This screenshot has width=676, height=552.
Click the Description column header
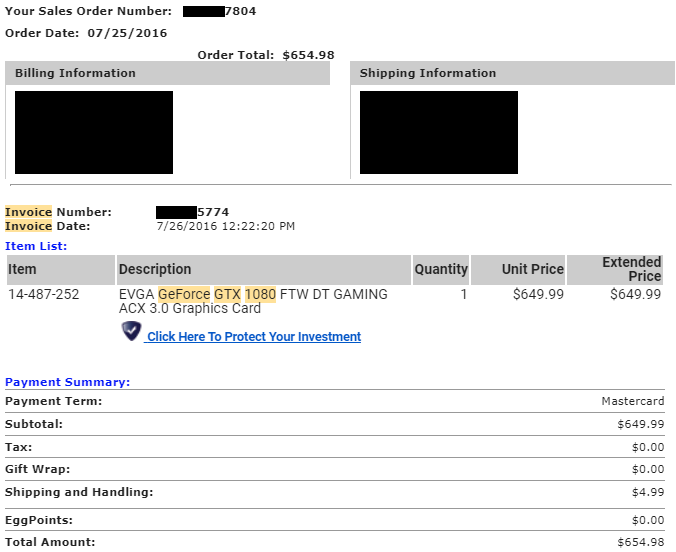155,269
